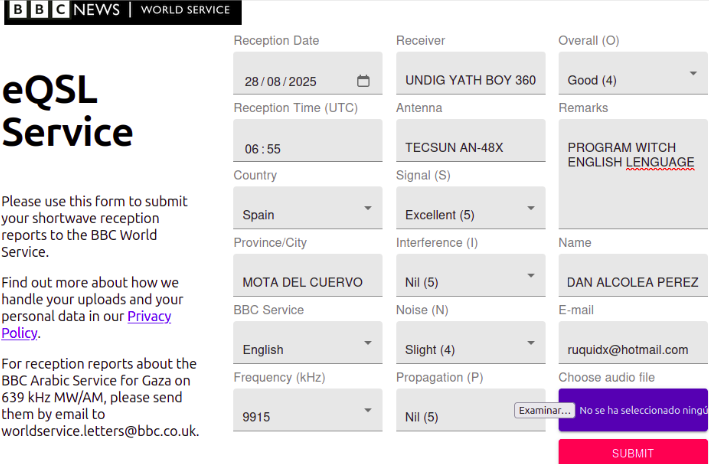Expand the Frequency (kHz) dropdown showing 9915
The image size is (709, 464).
[307, 410]
